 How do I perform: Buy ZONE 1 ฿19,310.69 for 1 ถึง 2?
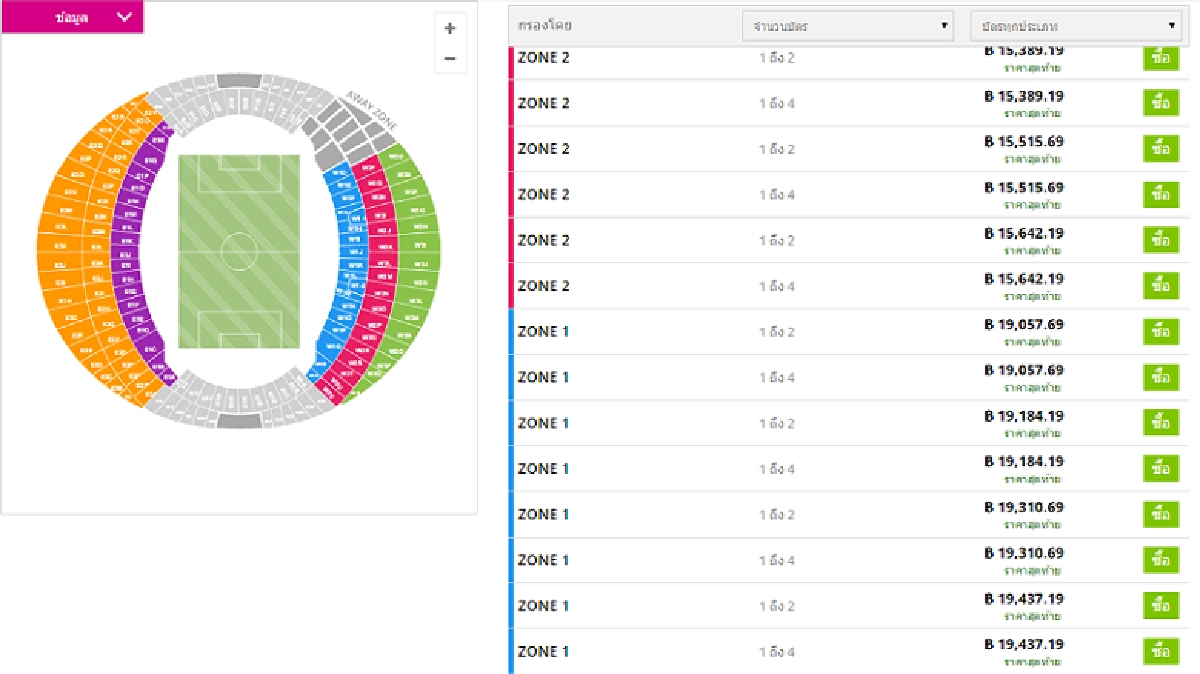tap(1160, 515)
